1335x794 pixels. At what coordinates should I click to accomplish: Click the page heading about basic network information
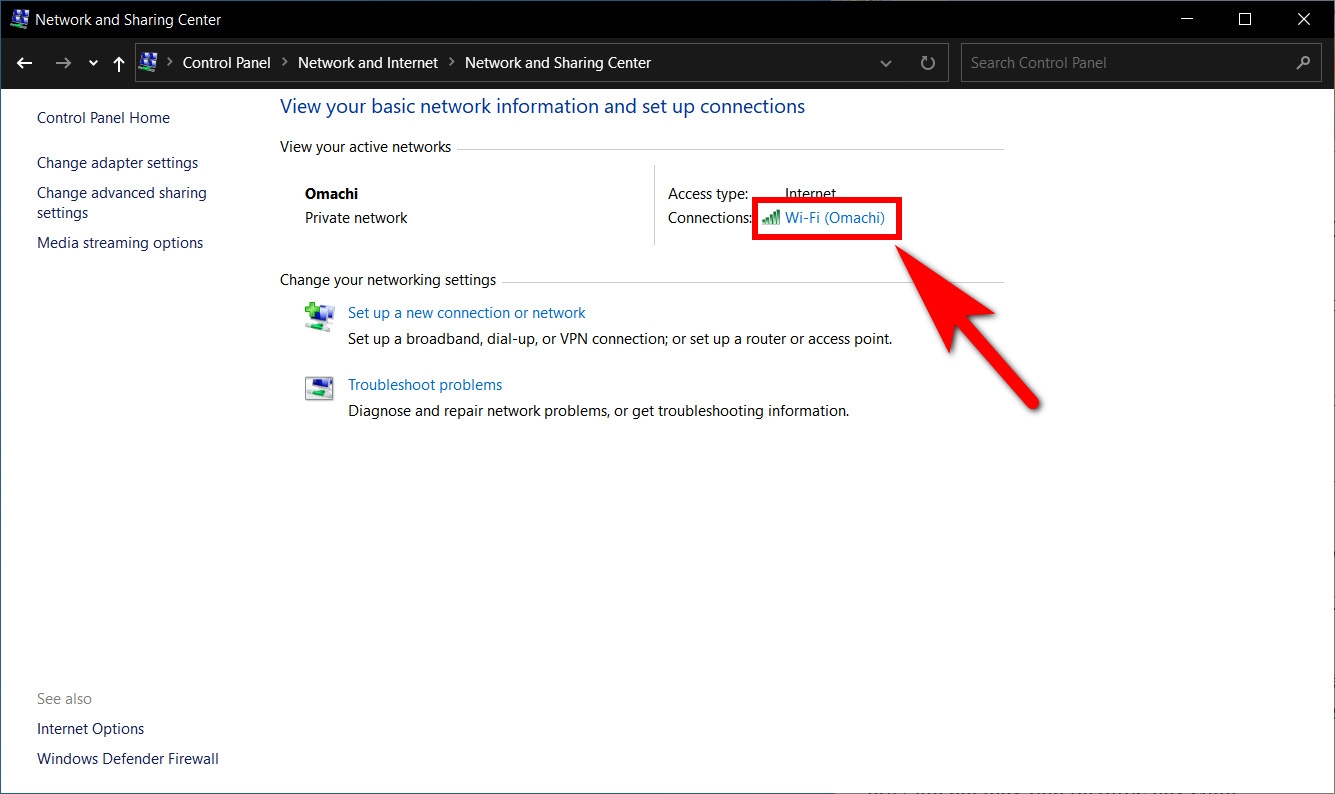click(542, 106)
